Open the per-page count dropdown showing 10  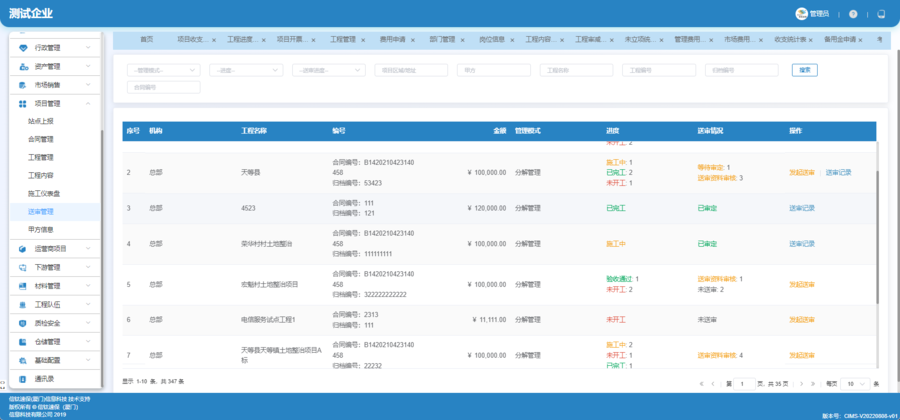point(855,384)
